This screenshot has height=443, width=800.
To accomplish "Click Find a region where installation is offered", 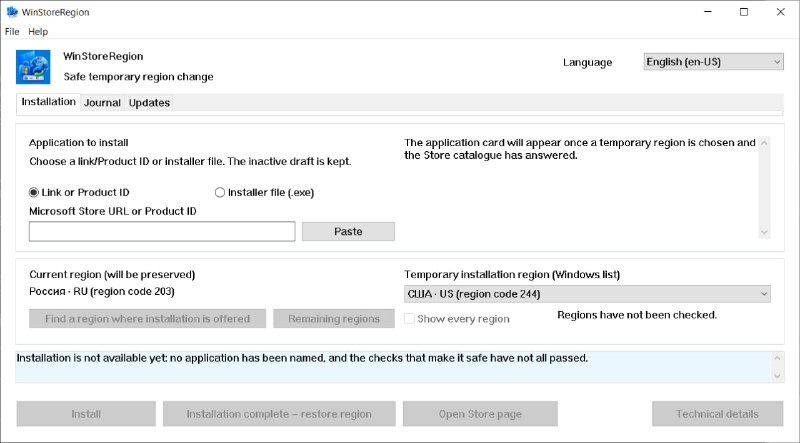I will 147,318.
